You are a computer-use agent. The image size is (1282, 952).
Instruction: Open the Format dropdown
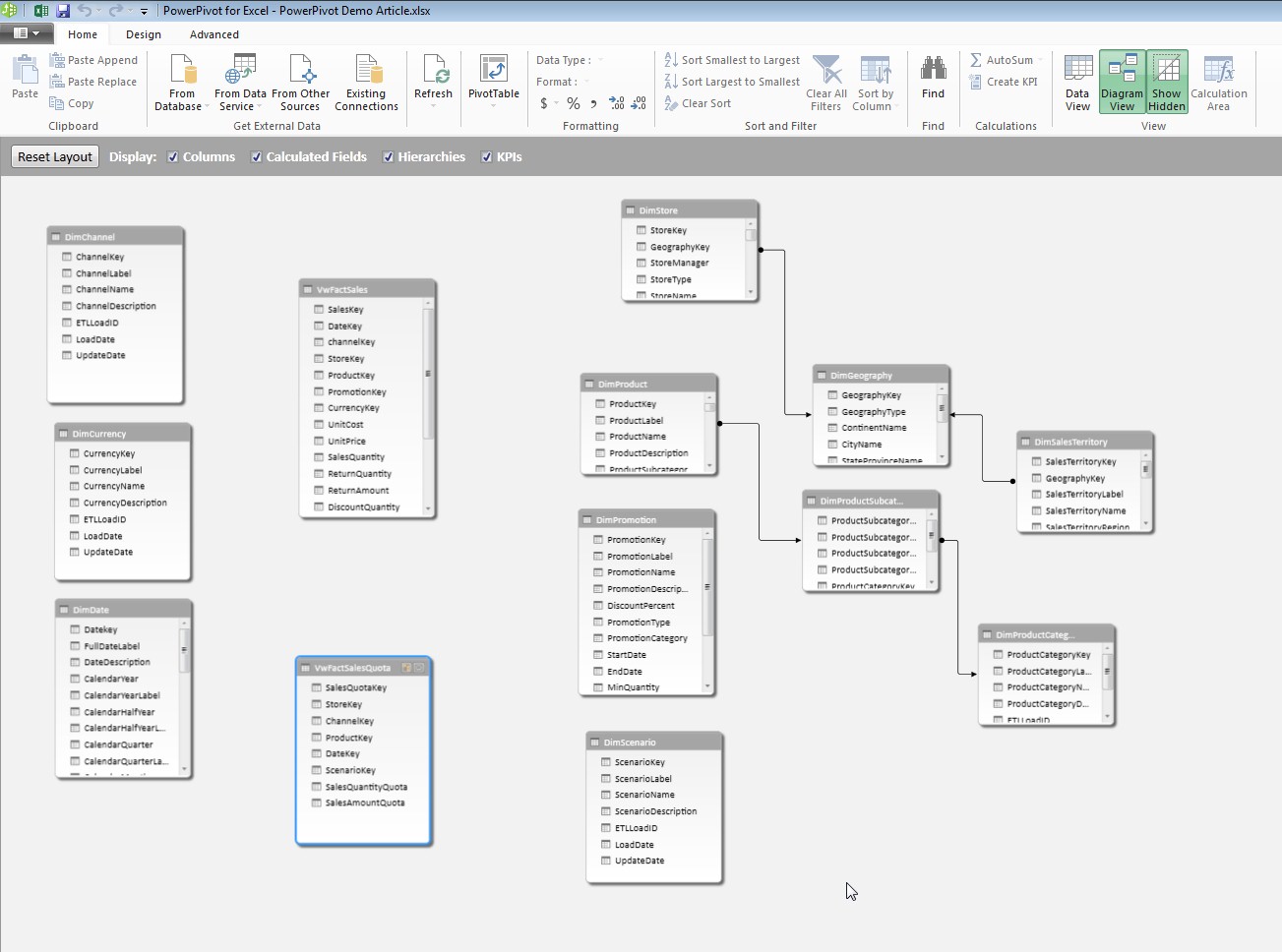586,82
